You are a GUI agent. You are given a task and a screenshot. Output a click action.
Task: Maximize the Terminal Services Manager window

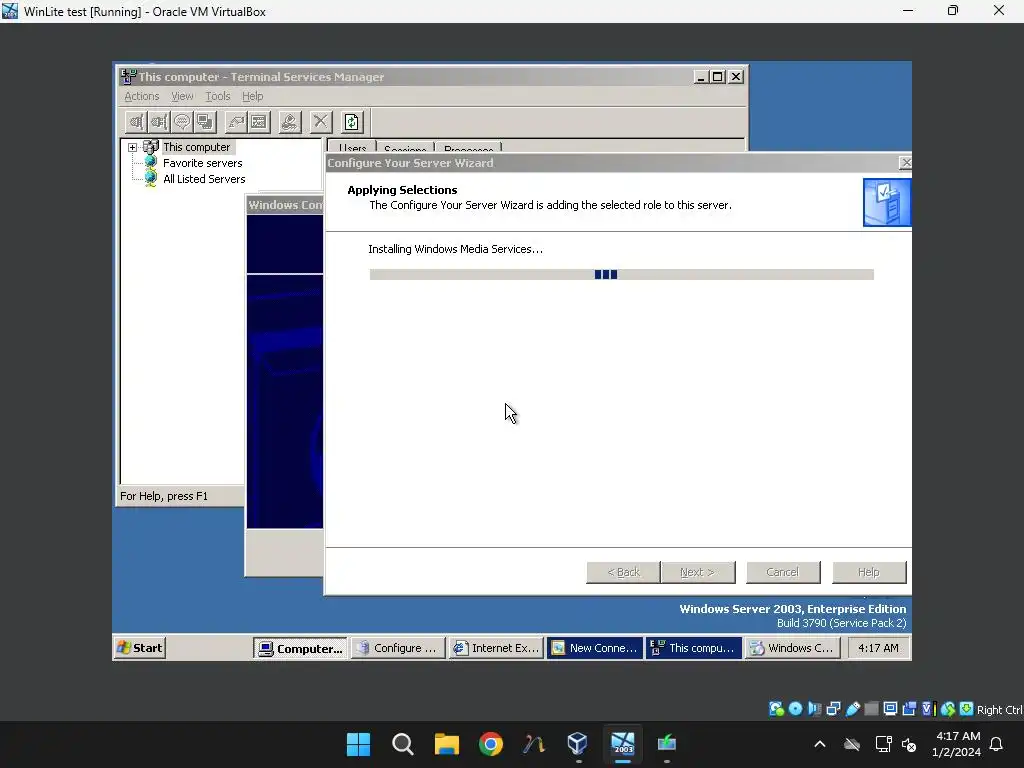pyautogui.click(x=718, y=76)
